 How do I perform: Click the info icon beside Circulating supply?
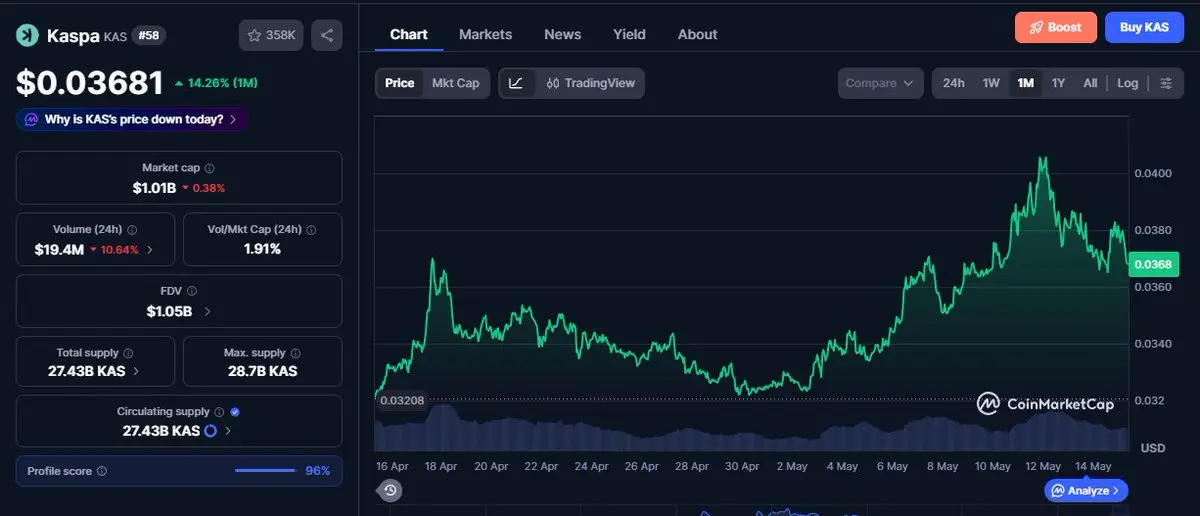[219, 412]
